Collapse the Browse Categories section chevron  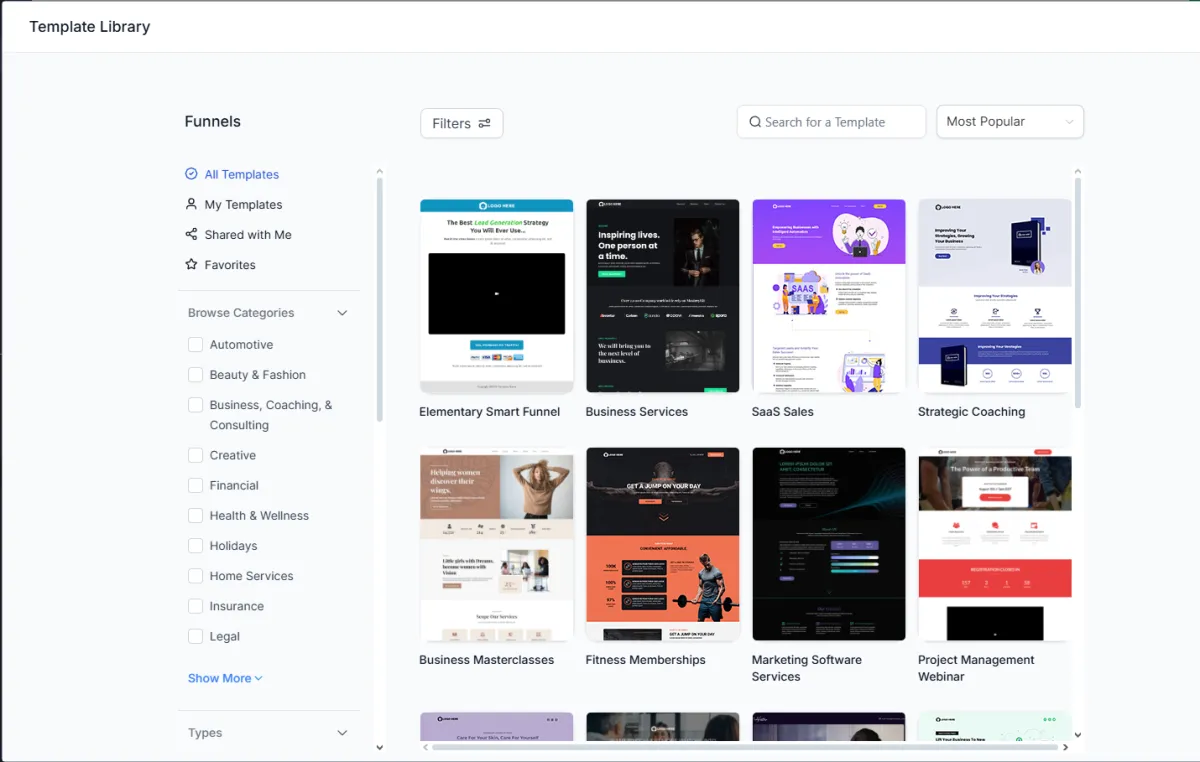click(x=342, y=313)
